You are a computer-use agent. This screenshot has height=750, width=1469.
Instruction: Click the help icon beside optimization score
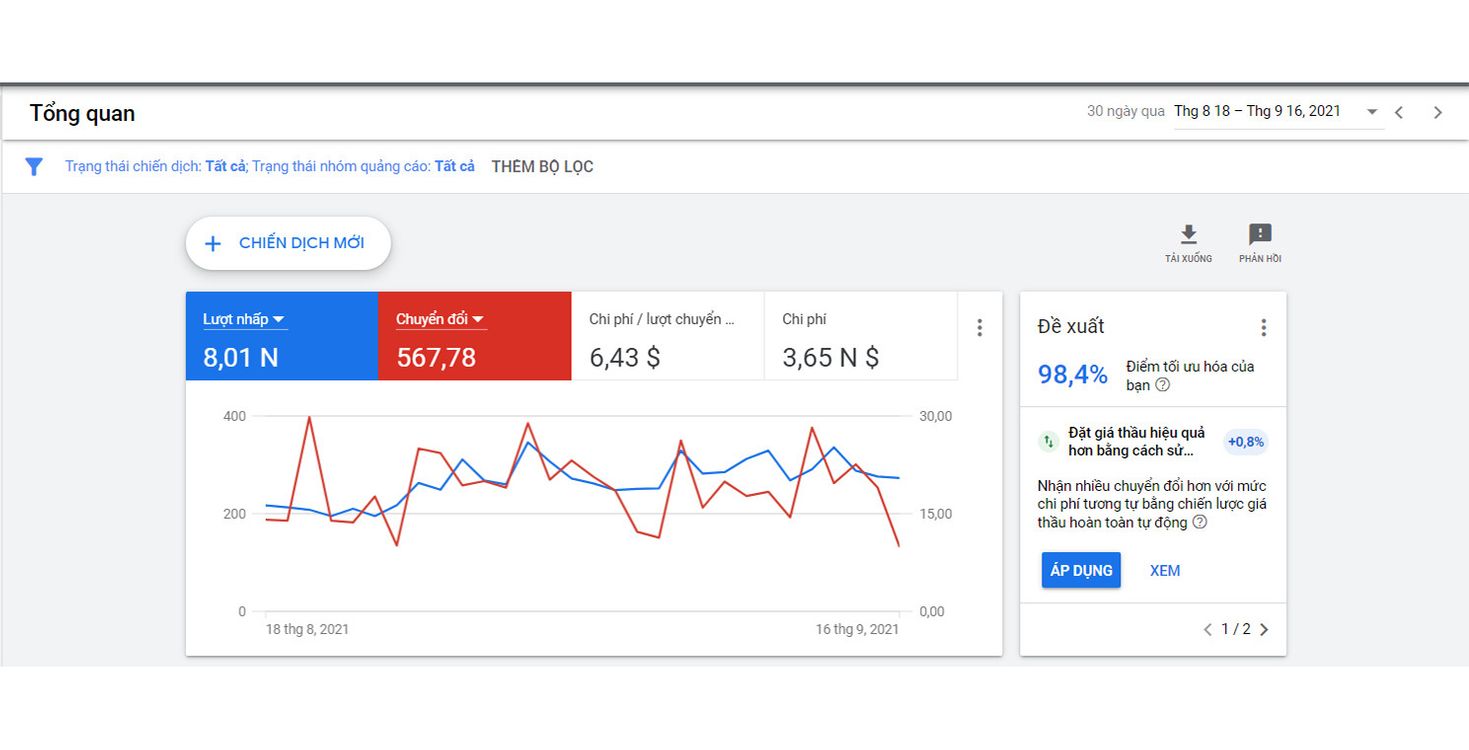tap(1162, 385)
